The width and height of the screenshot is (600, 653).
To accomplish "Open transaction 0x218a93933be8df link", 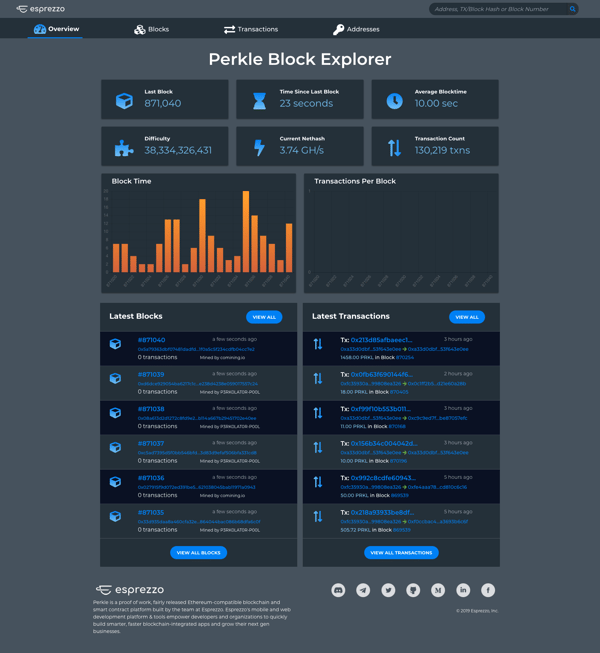I will [382, 512].
